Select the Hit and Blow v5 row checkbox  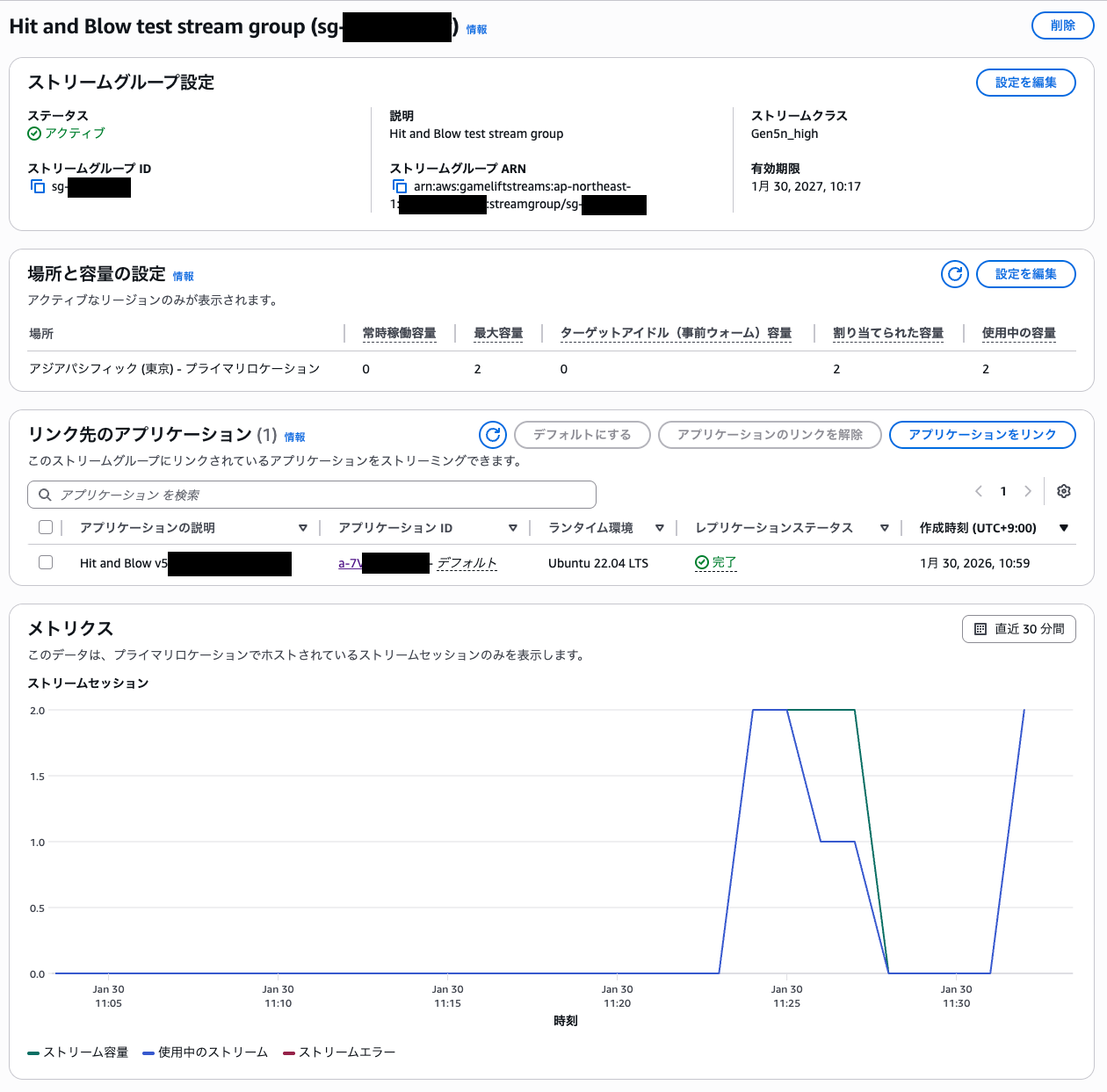46,562
